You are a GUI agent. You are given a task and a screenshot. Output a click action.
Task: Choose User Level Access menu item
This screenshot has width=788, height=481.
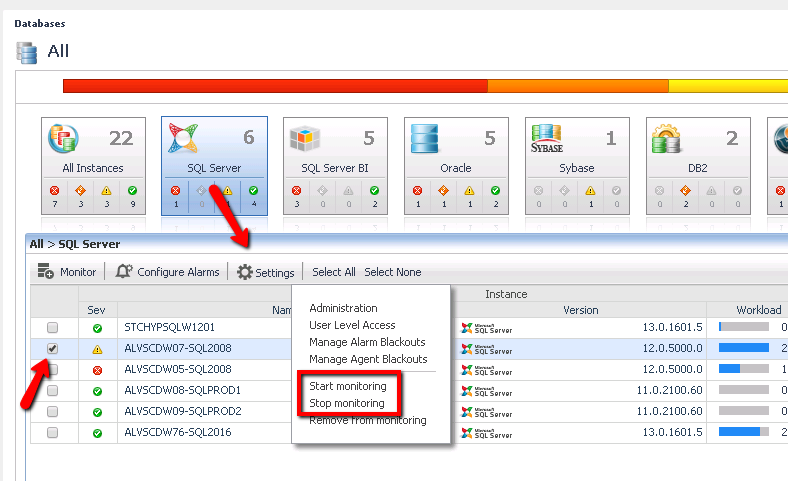[352, 325]
